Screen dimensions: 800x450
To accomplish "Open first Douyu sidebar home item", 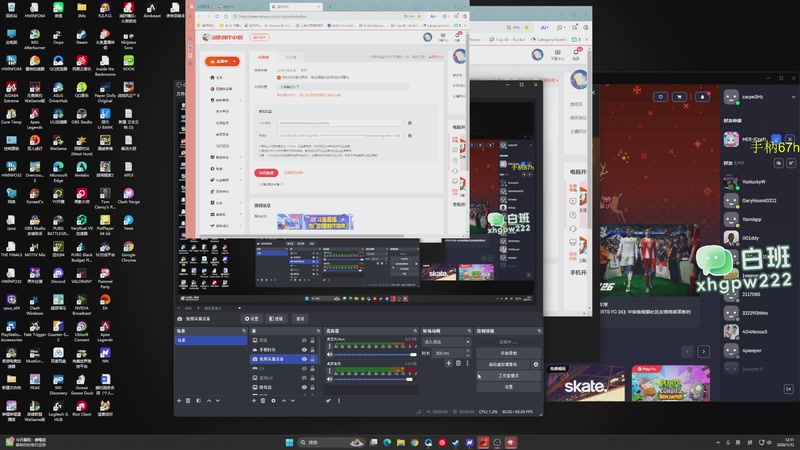I will coord(216,78).
